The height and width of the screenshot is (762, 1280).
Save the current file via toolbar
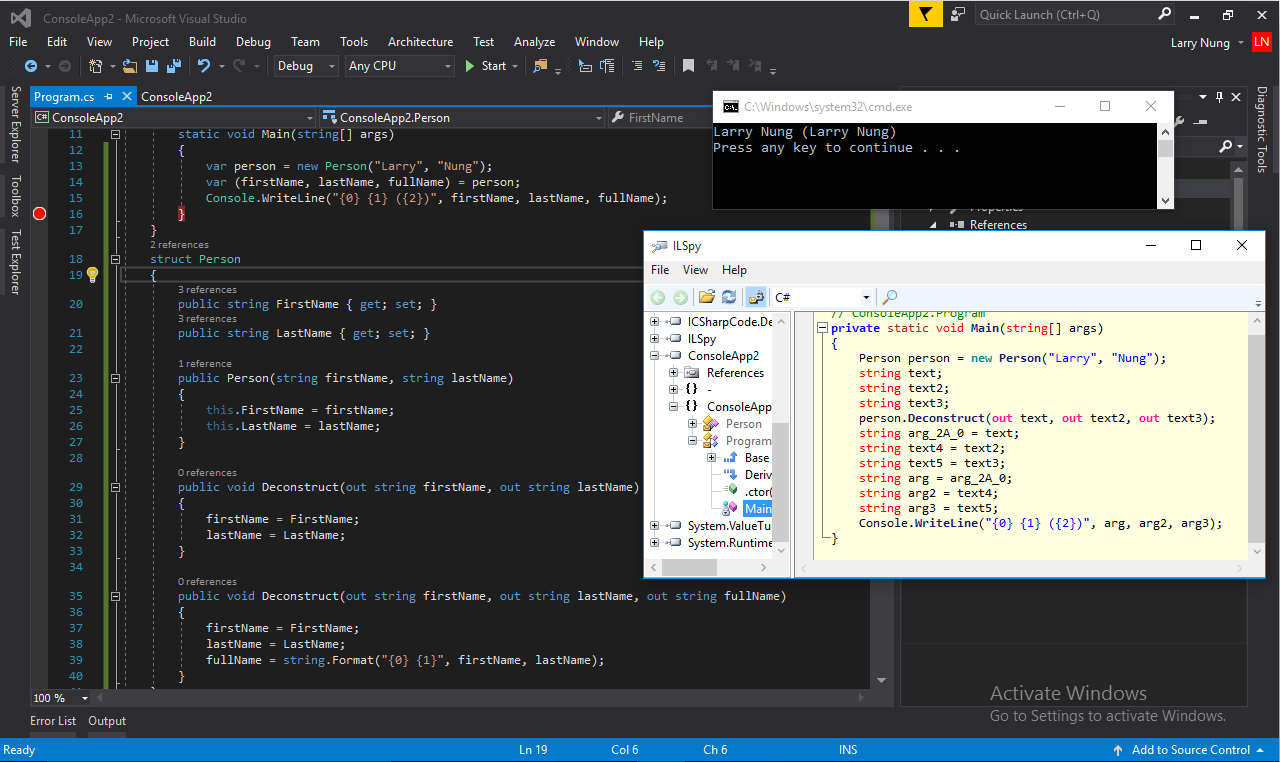click(152, 66)
